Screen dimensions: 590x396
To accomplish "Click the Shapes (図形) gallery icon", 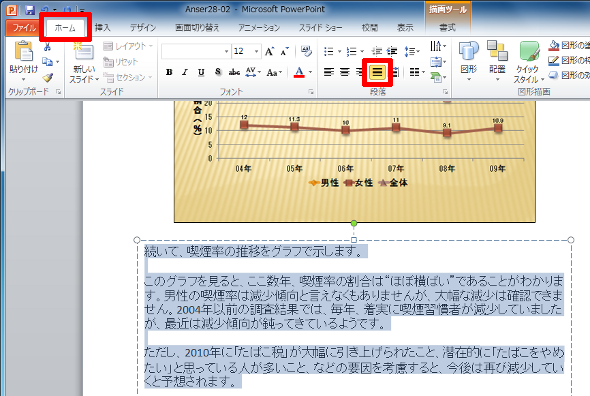I will (x=468, y=51).
